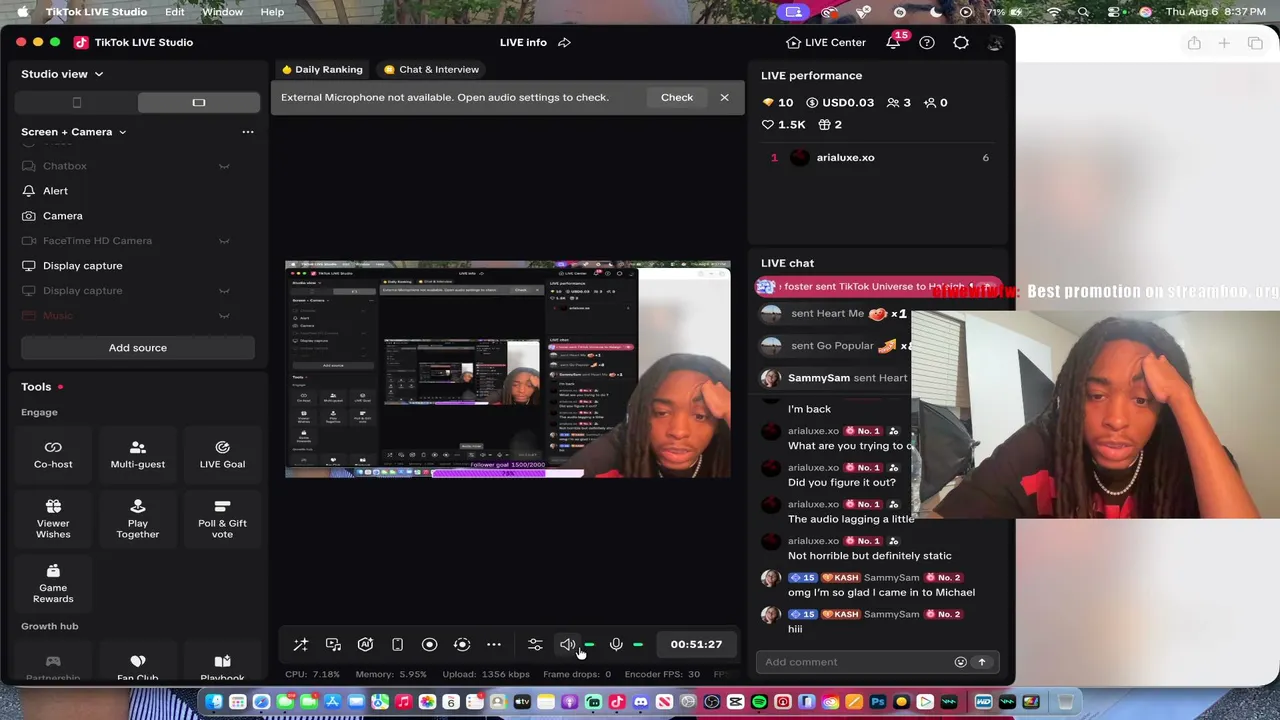The image size is (1280, 720).
Task: Open the audio mixer settings icon
Action: click(535, 645)
